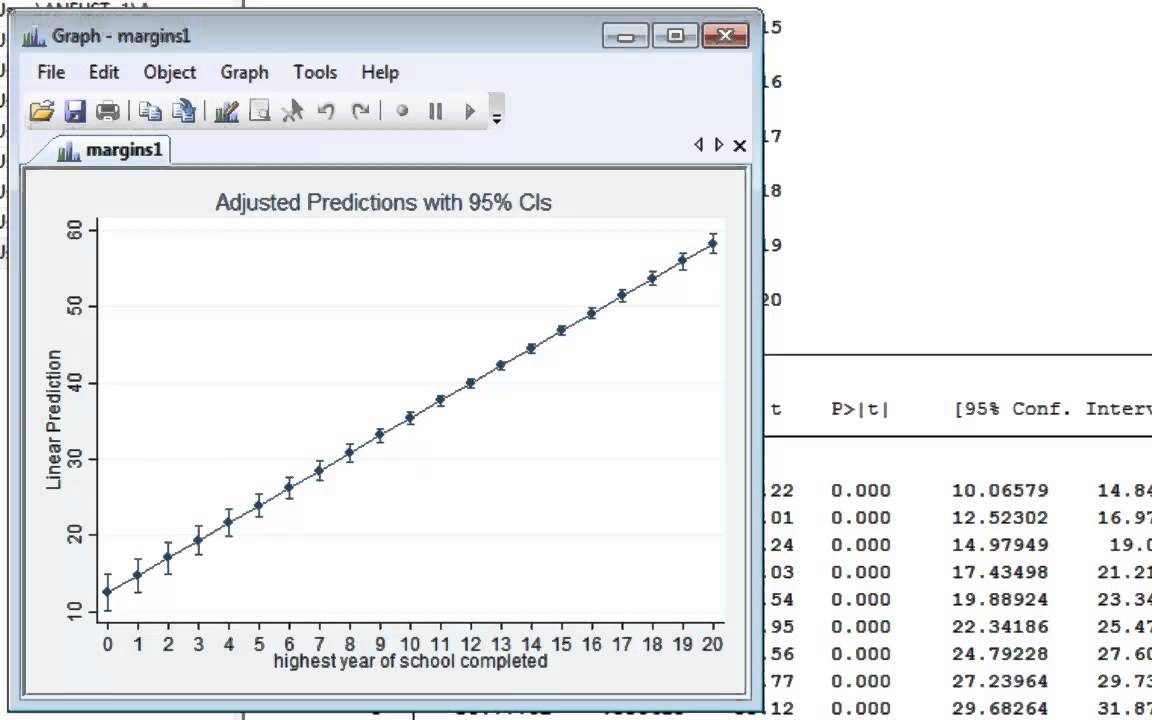This screenshot has width=1152, height=720.
Task: Click the data point at x equals 0
Action: 107,591
